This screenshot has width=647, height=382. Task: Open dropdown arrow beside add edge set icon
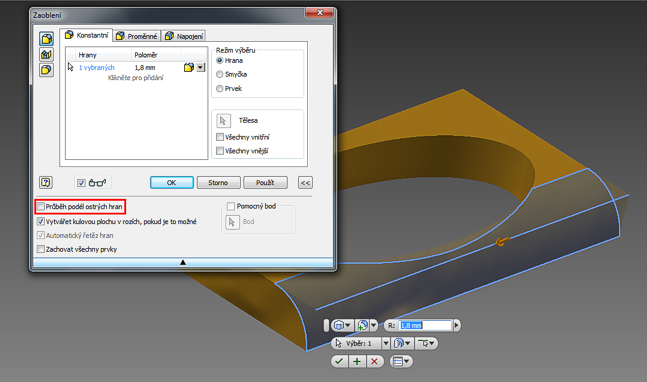coord(373,325)
